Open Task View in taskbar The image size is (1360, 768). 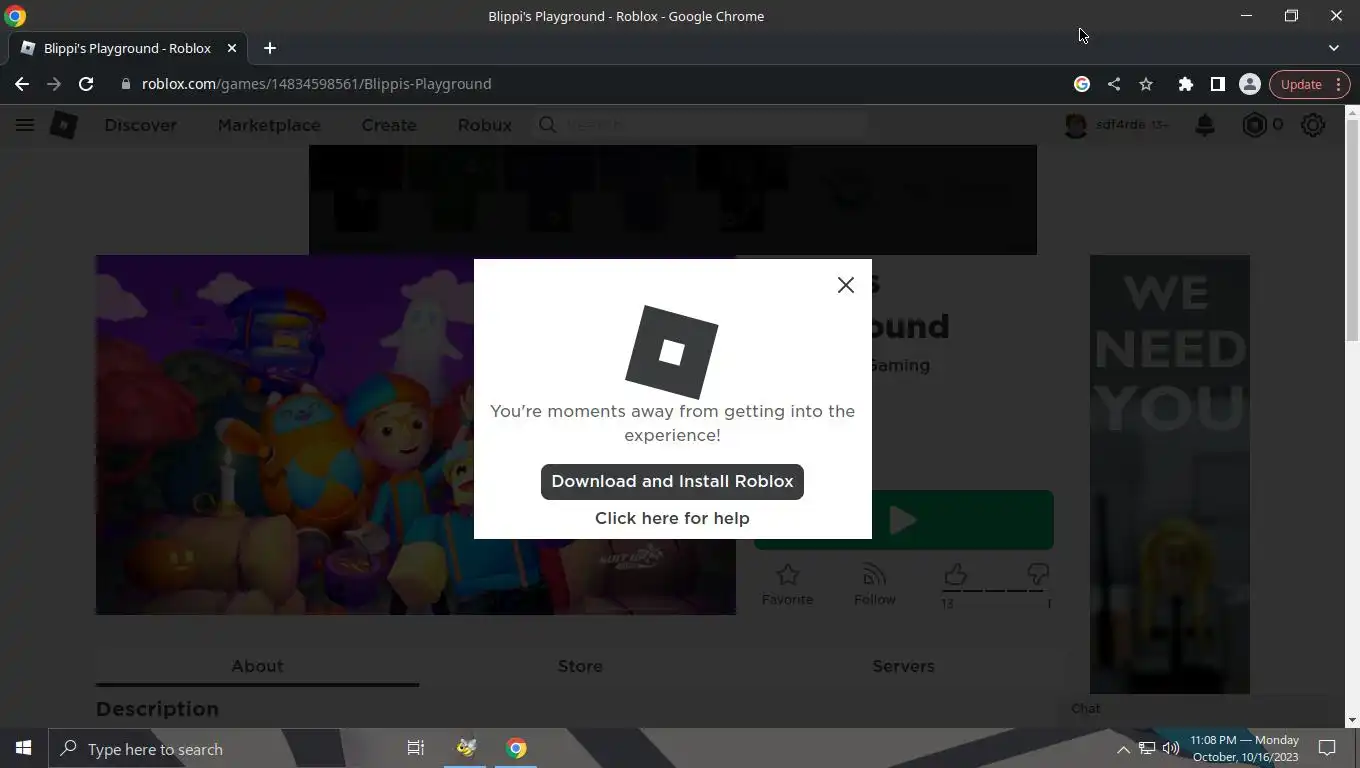(416, 748)
